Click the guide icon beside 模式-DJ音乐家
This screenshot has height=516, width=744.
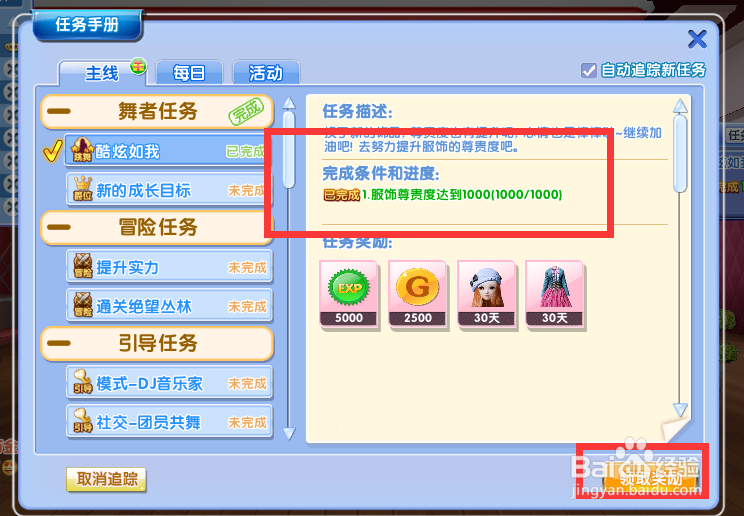(83, 382)
